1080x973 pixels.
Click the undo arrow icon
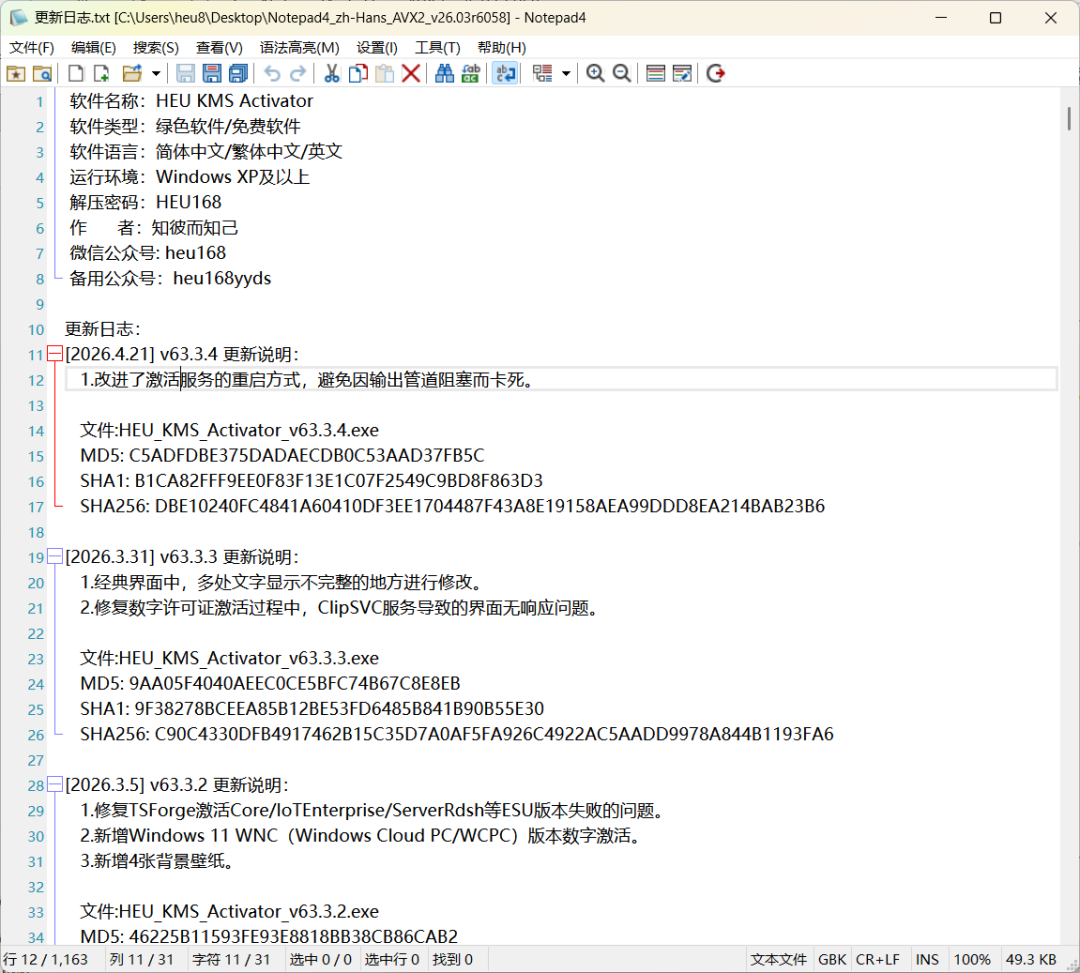272,74
